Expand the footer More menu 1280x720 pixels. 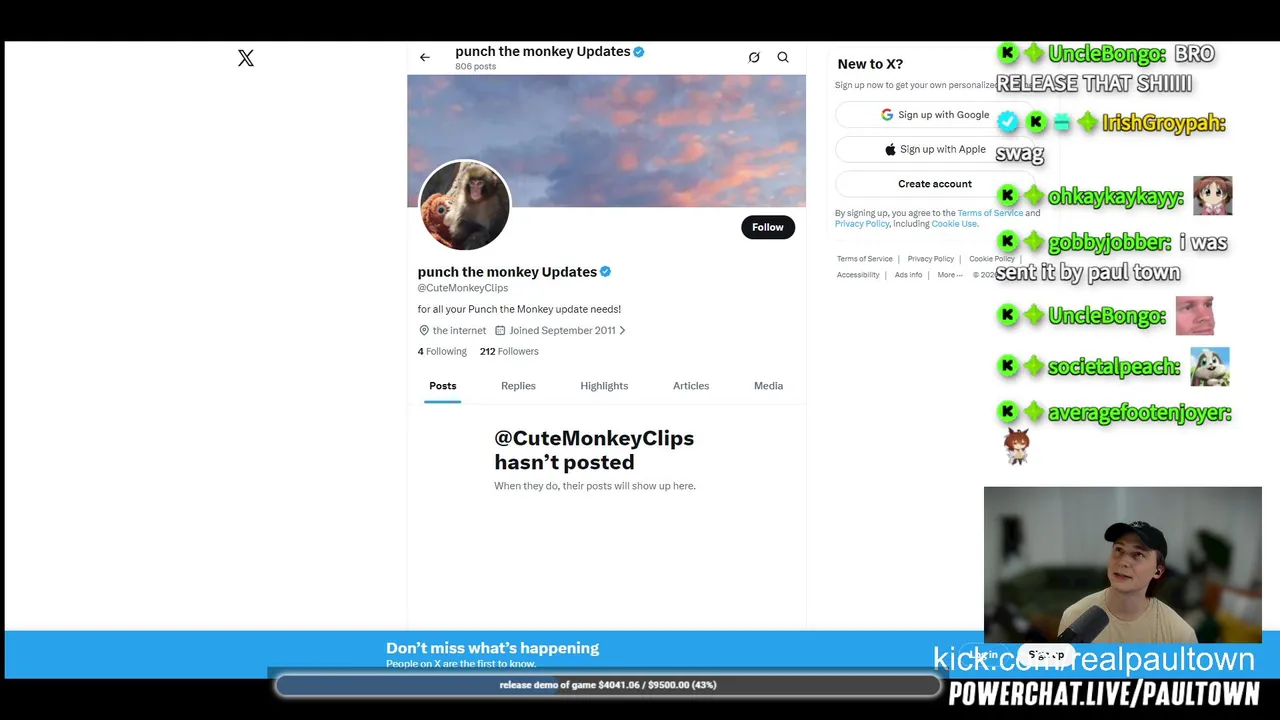click(950, 275)
